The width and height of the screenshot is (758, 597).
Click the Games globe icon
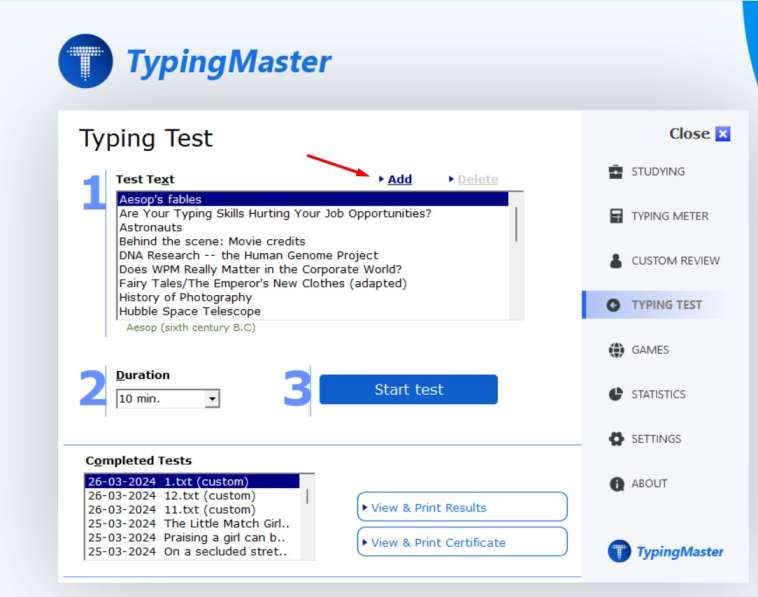pos(616,349)
